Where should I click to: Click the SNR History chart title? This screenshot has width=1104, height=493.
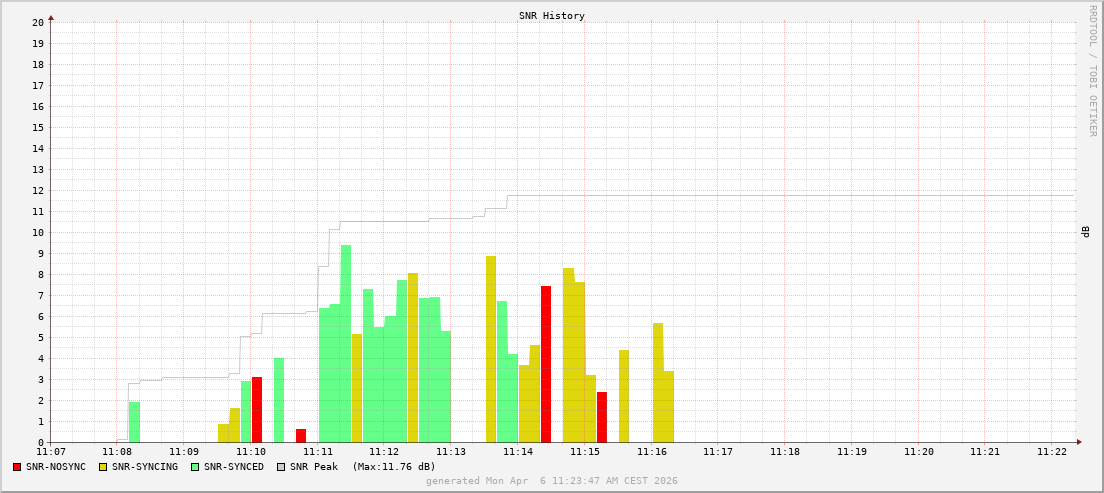tap(552, 16)
